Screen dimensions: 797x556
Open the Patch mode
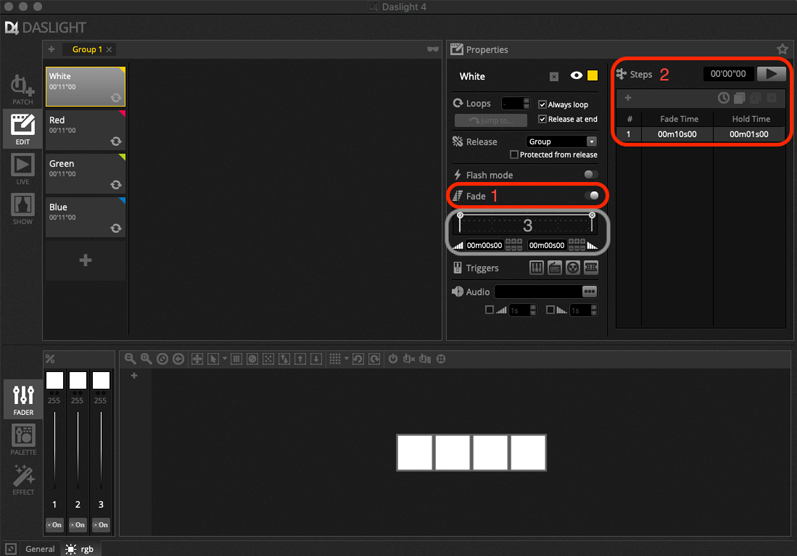22,89
